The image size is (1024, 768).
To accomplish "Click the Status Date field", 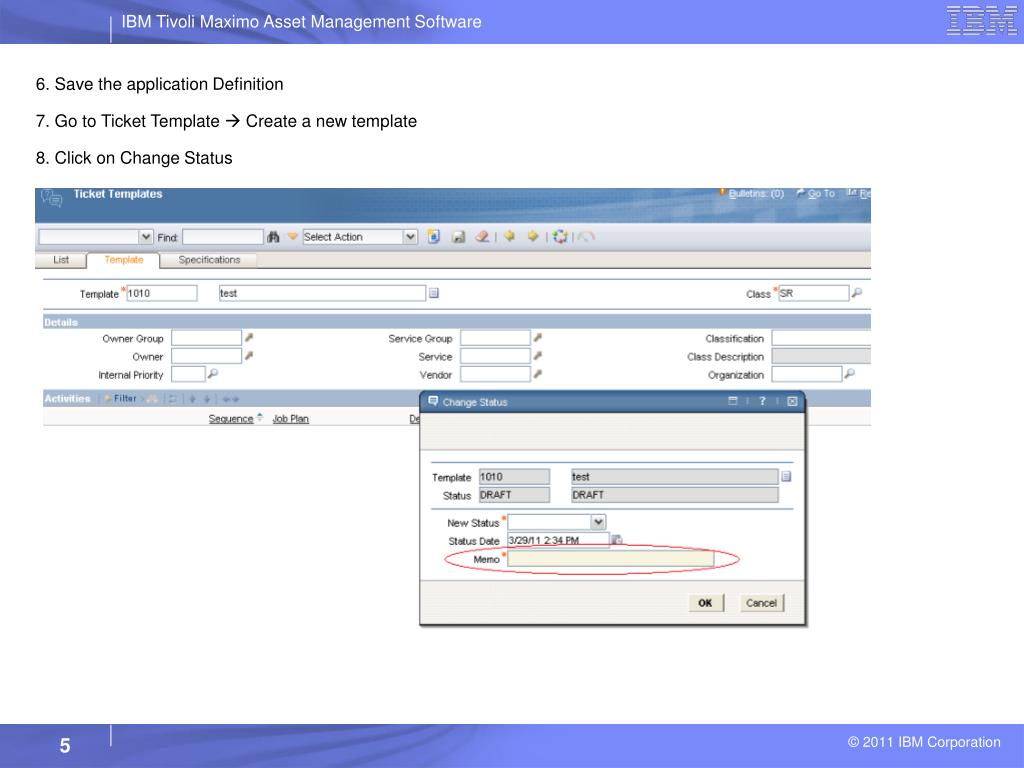I will coord(558,540).
